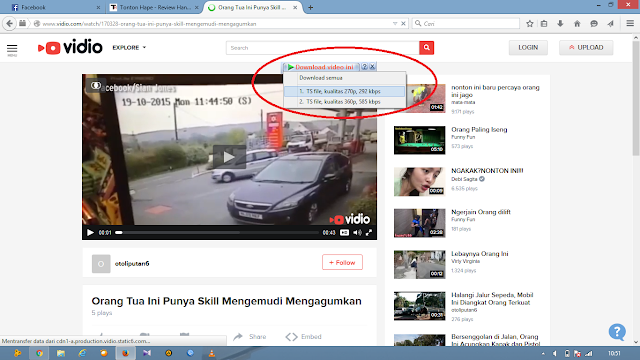Open File Explorer from taskbar
Screen dimensions: 640x360
pyautogui.click(x=61, y=353)
